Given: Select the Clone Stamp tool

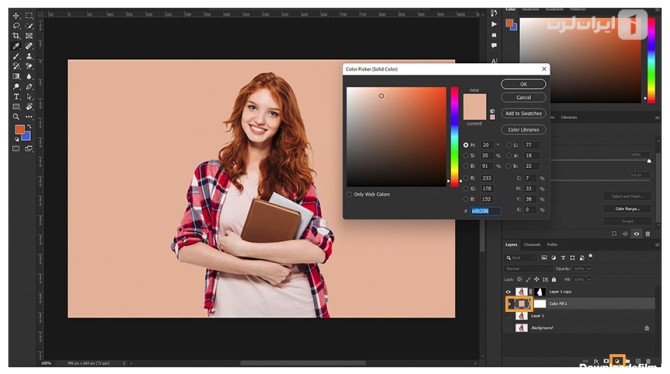Looking at the screenshot, I should 29,56.
